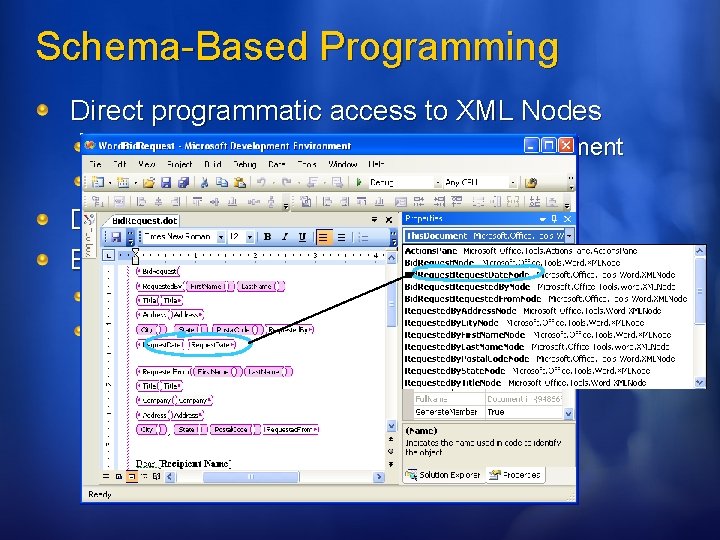Click the Paste clipboard icon

[240, 183]
